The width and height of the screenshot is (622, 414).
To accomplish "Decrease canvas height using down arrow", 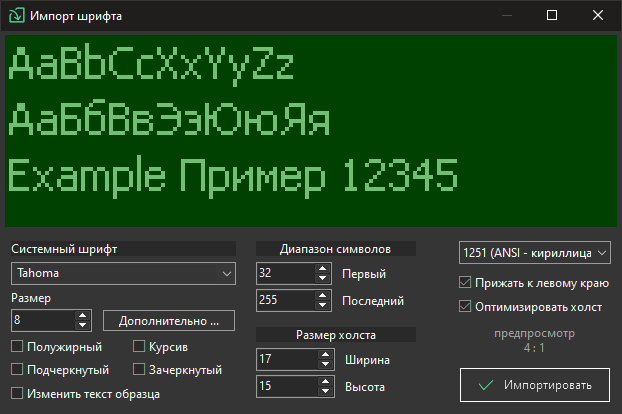I will coord(322,391).
